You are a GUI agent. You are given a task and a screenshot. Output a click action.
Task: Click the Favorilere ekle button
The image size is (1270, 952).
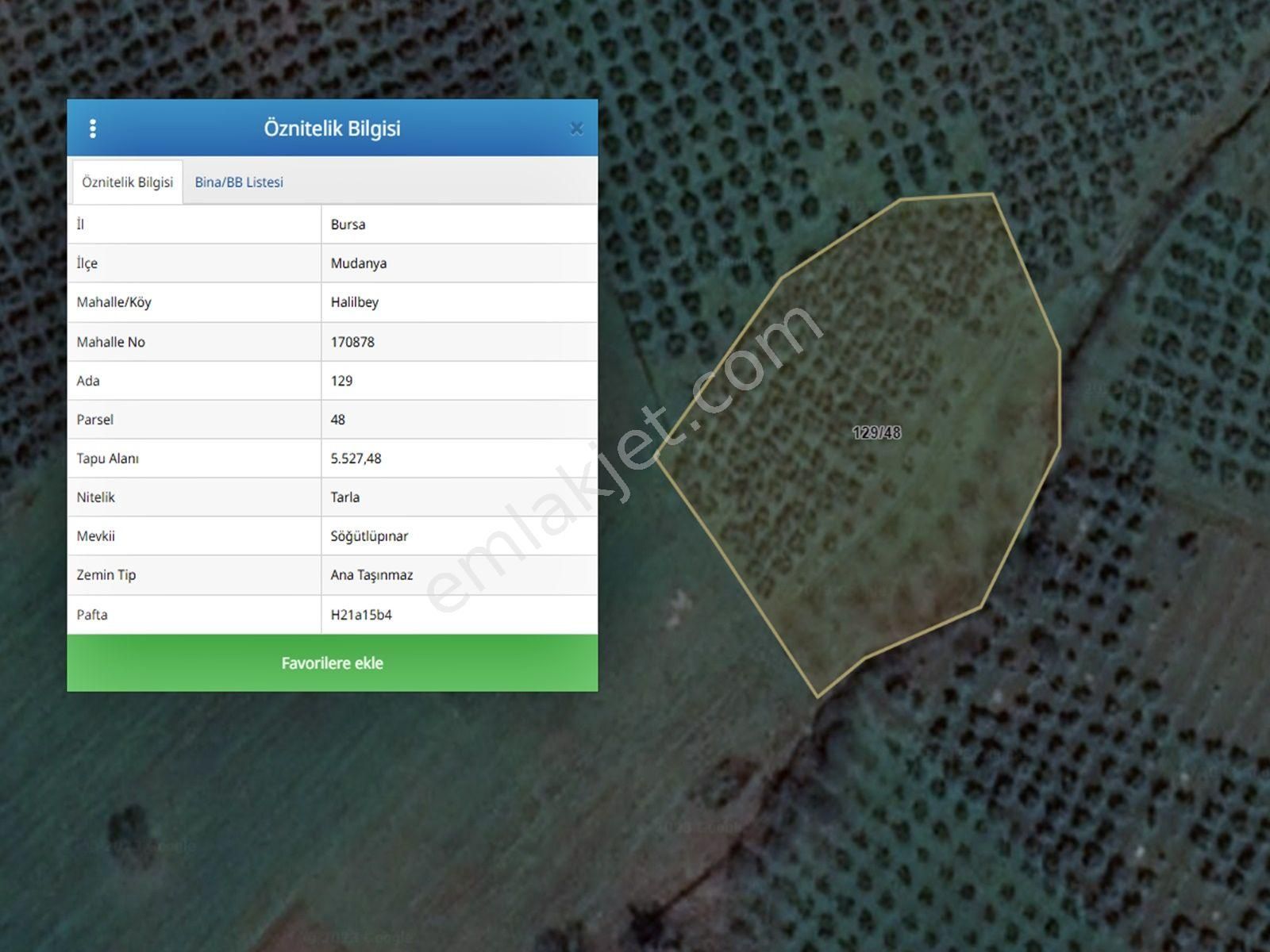tap(333, 663)
